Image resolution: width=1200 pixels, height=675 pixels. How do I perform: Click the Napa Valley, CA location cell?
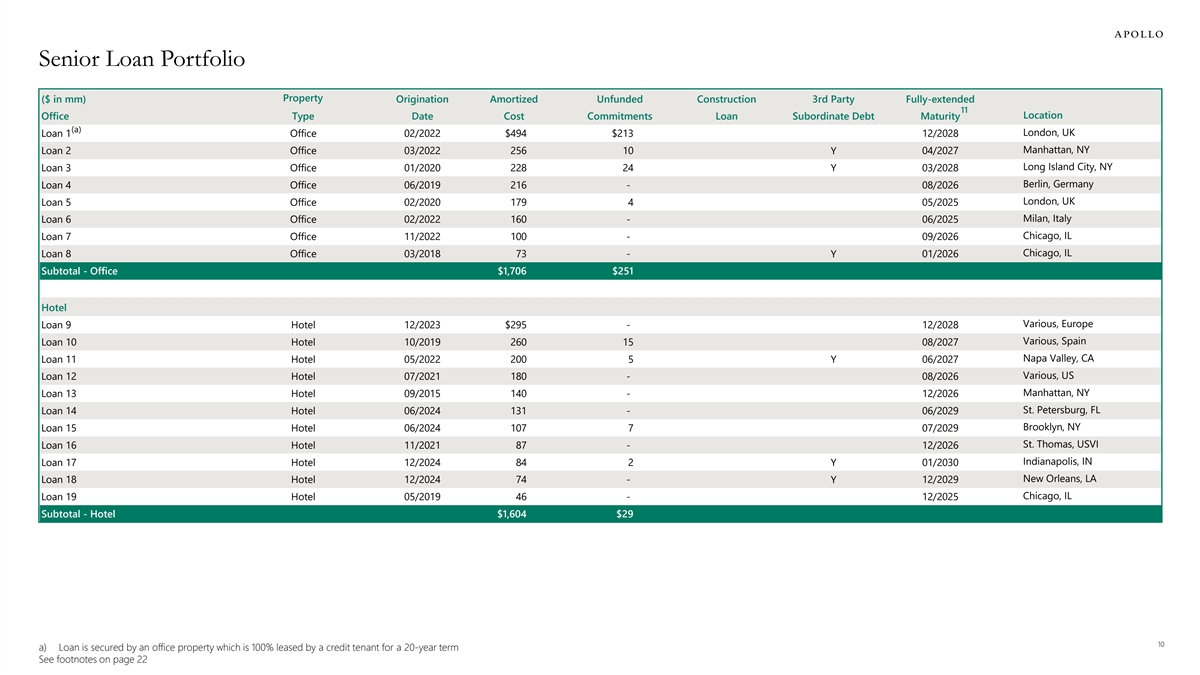(1058, 359)
